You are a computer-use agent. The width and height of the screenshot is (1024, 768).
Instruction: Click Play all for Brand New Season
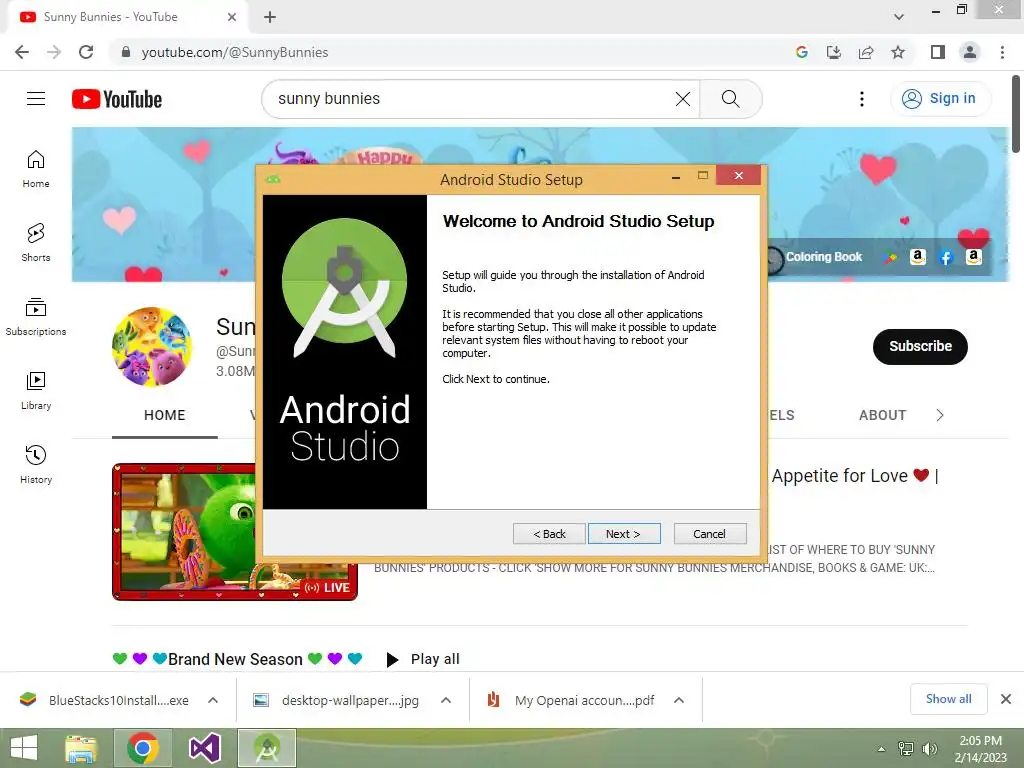(x=423, y=659)
